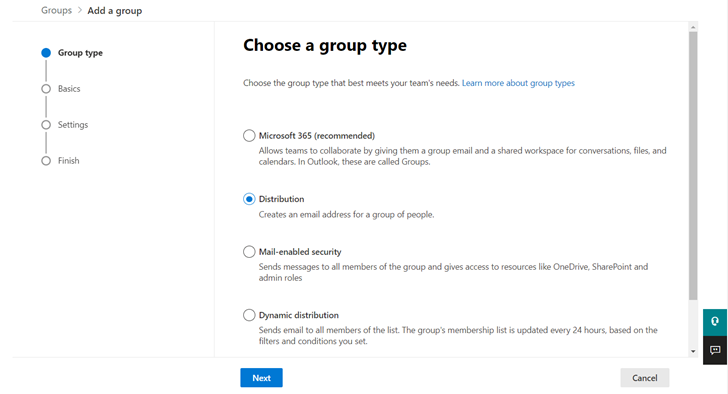
Task: Choose Mail-enabled security radio button
Action: point(249,252)
